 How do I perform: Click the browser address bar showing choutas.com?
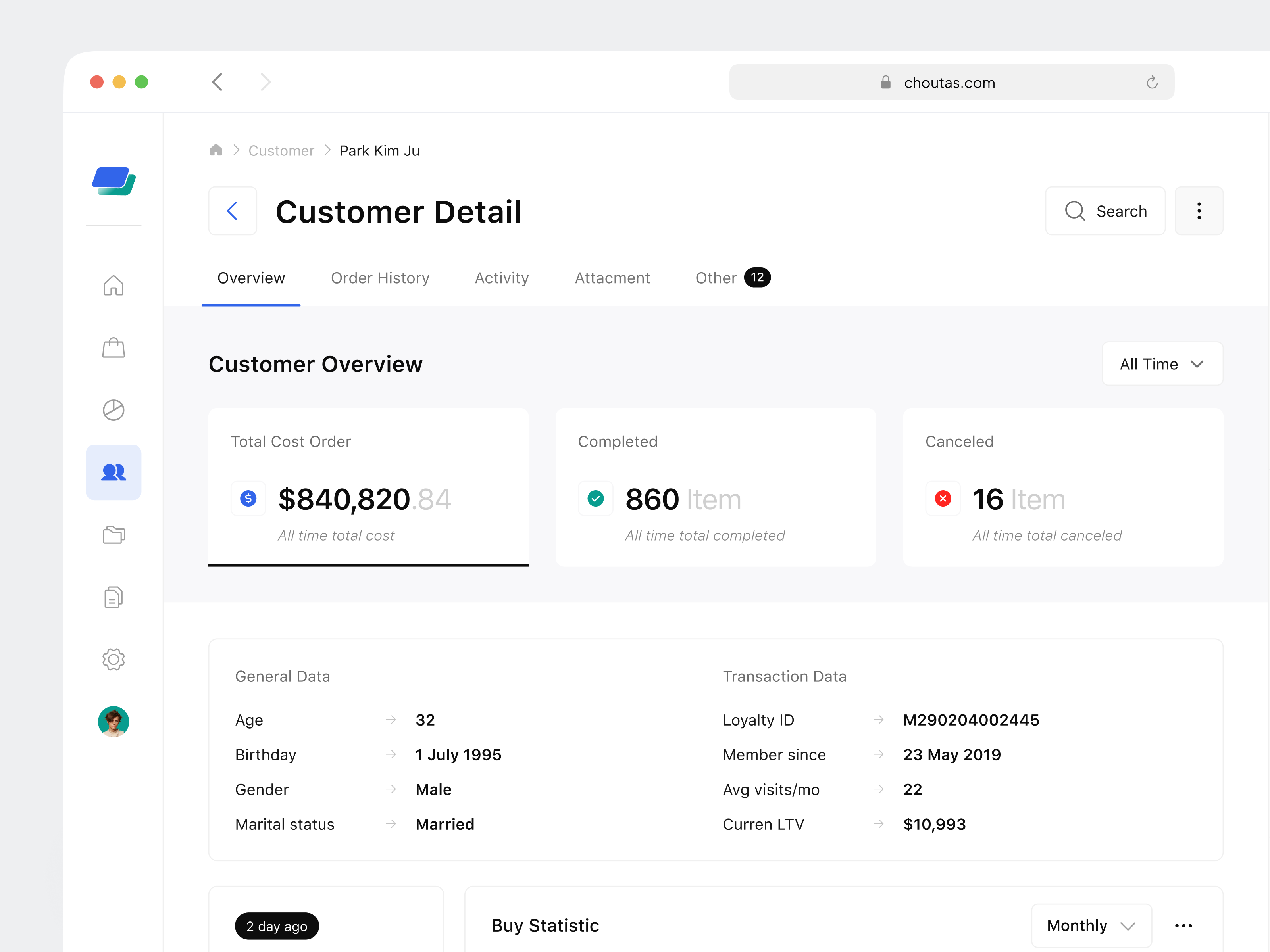tap(950, 82)
